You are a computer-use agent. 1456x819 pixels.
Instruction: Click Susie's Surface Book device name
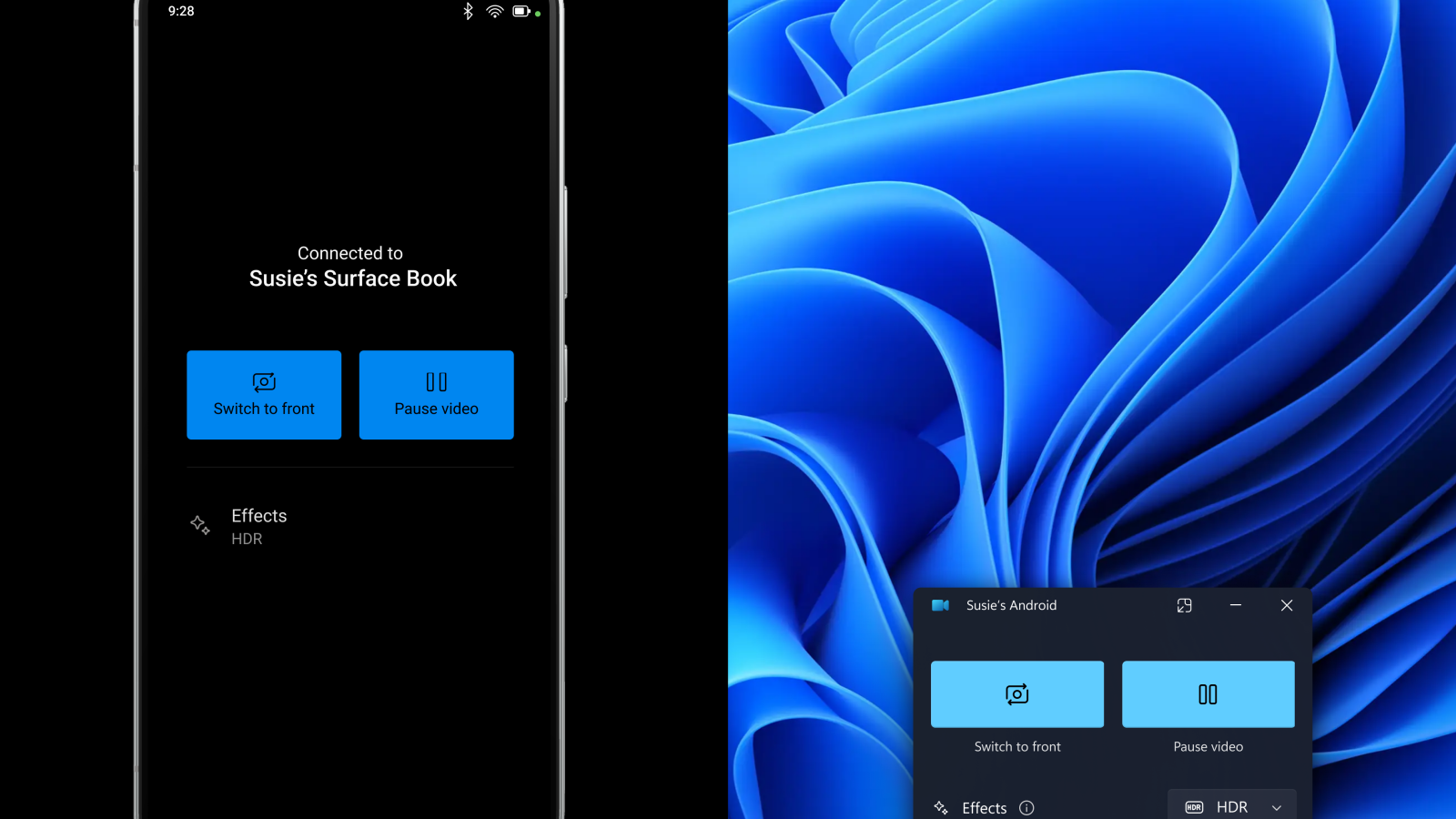[353, 278]
